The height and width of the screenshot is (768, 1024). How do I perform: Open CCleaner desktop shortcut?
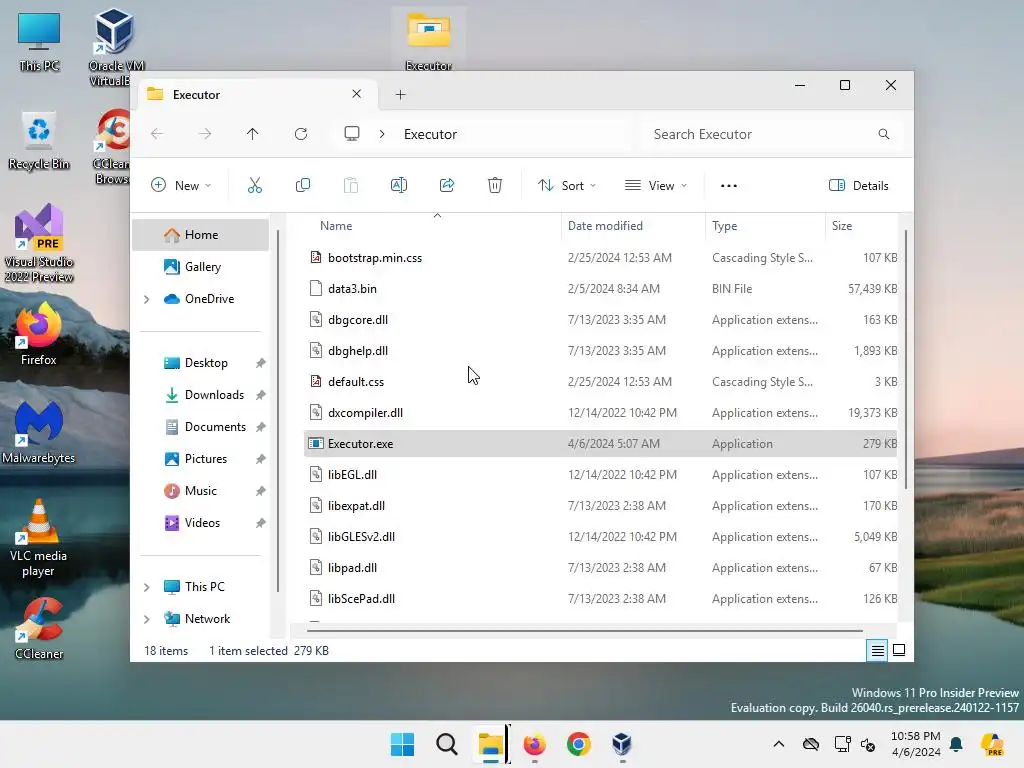pyautogui.click(x=39, y=630)
